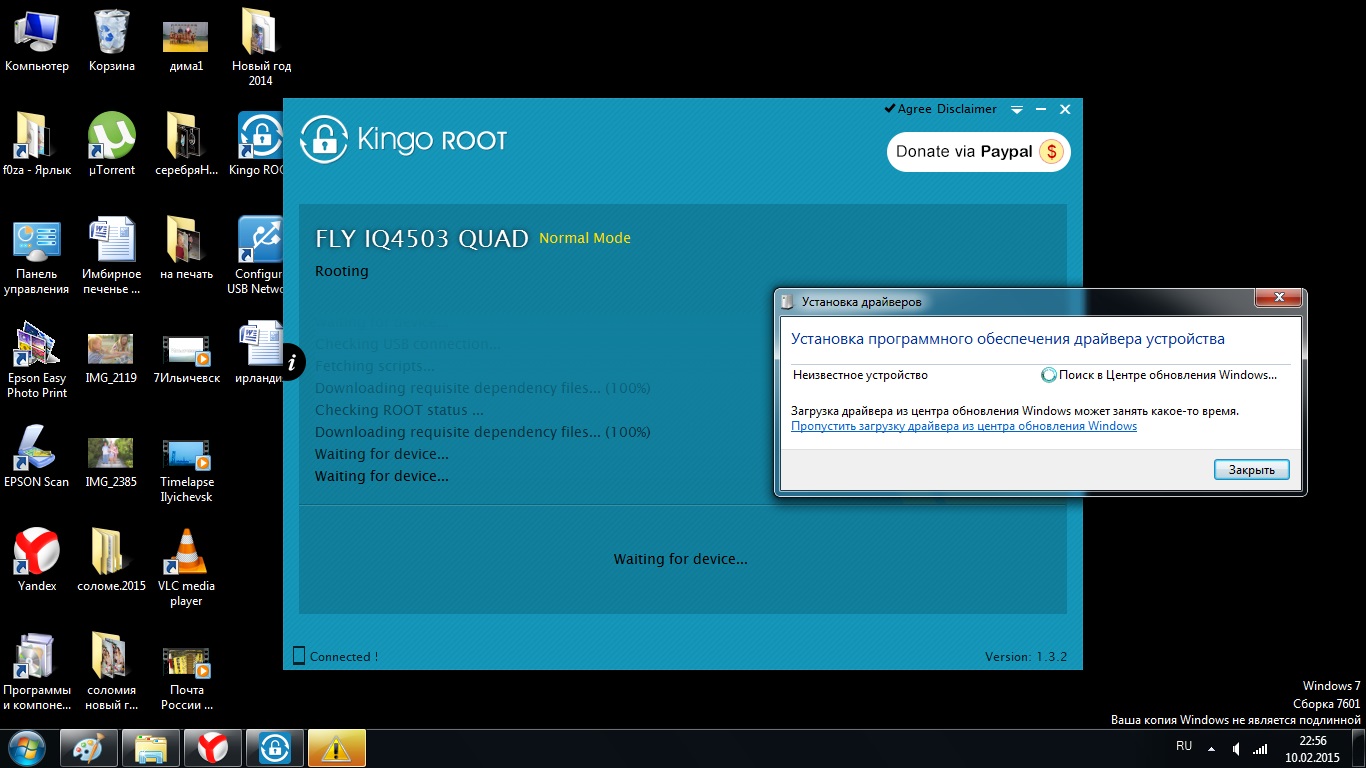Click the volume speaker tray icon
Image resolution: width=1366 pixels, height=768 pixels.
click(x=1236, y=748)
